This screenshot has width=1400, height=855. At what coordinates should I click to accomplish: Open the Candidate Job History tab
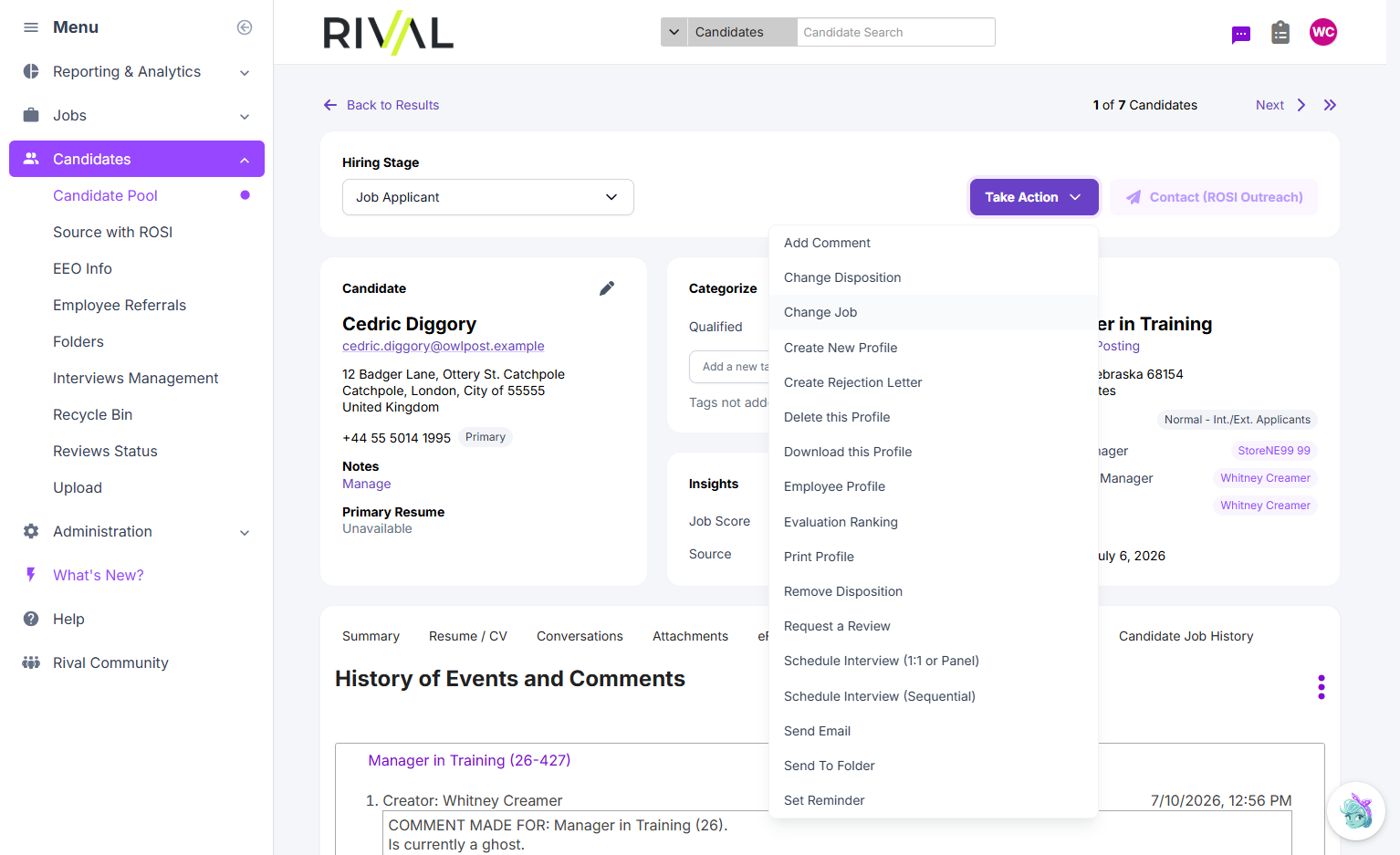[x=1186, y=636]
